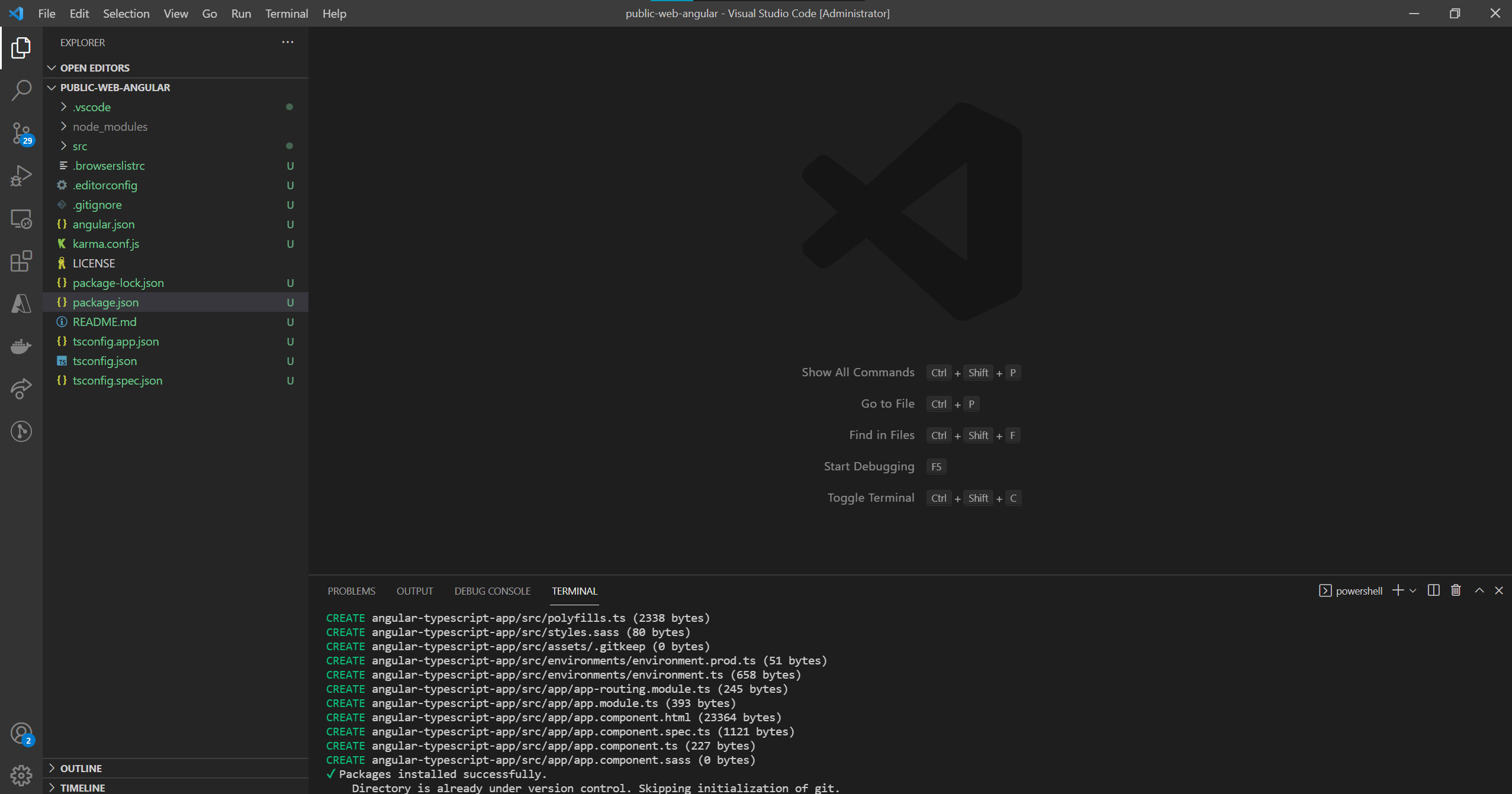Open Source Control with 29 changes
1512x794 pixels.
(21, 133)
